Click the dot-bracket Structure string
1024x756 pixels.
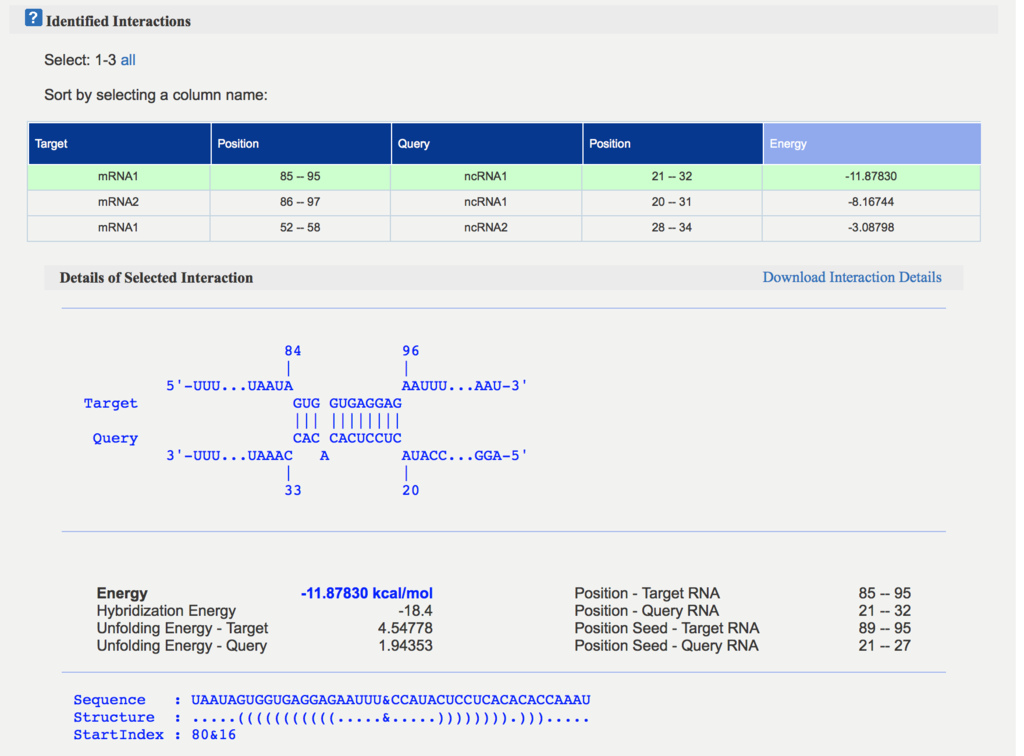[391, 718]
